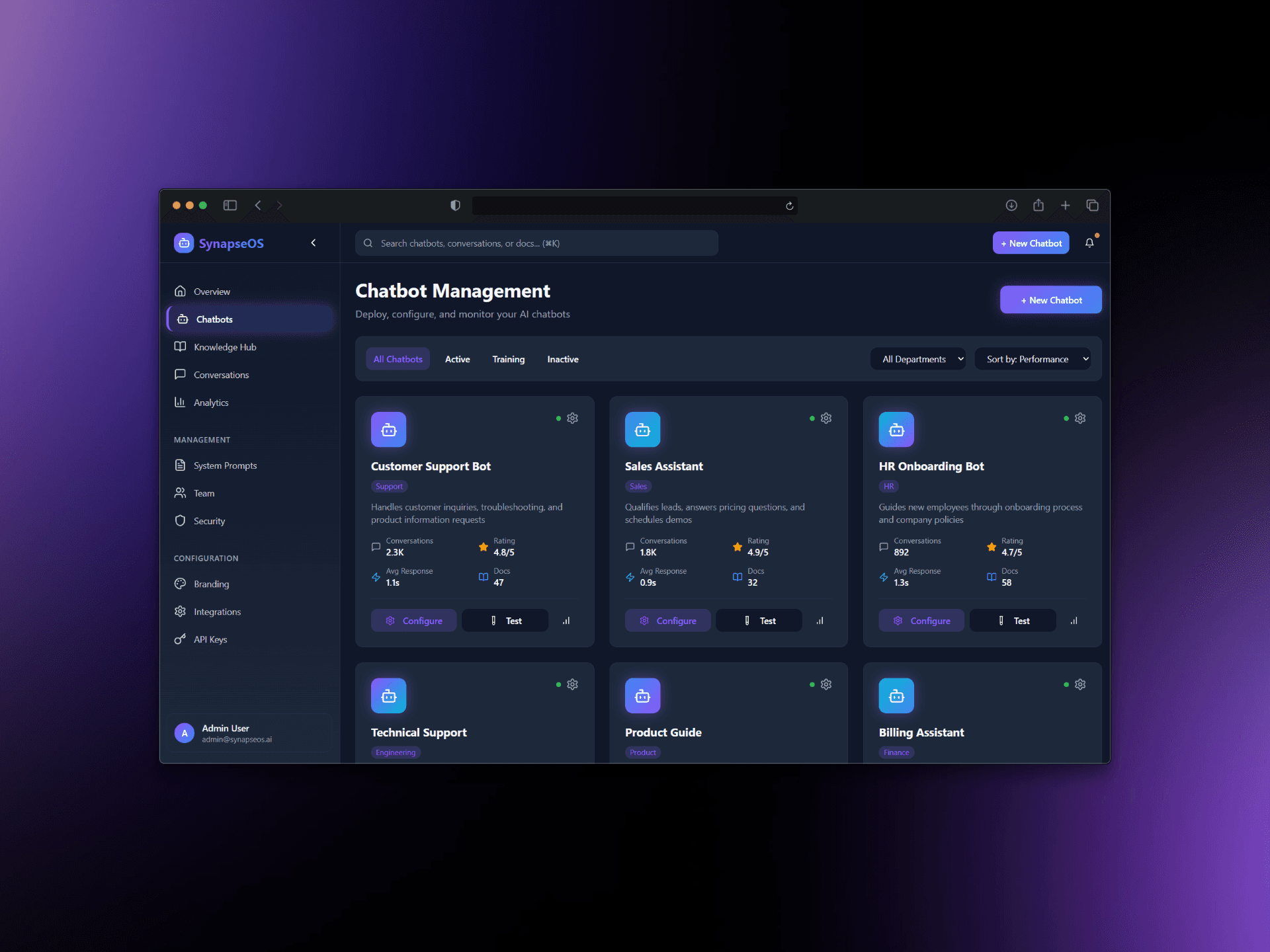Collapse the SynapseOS sidebar with the chevron
Viewport: 1270px width, 952px height.
click(314, 243)
